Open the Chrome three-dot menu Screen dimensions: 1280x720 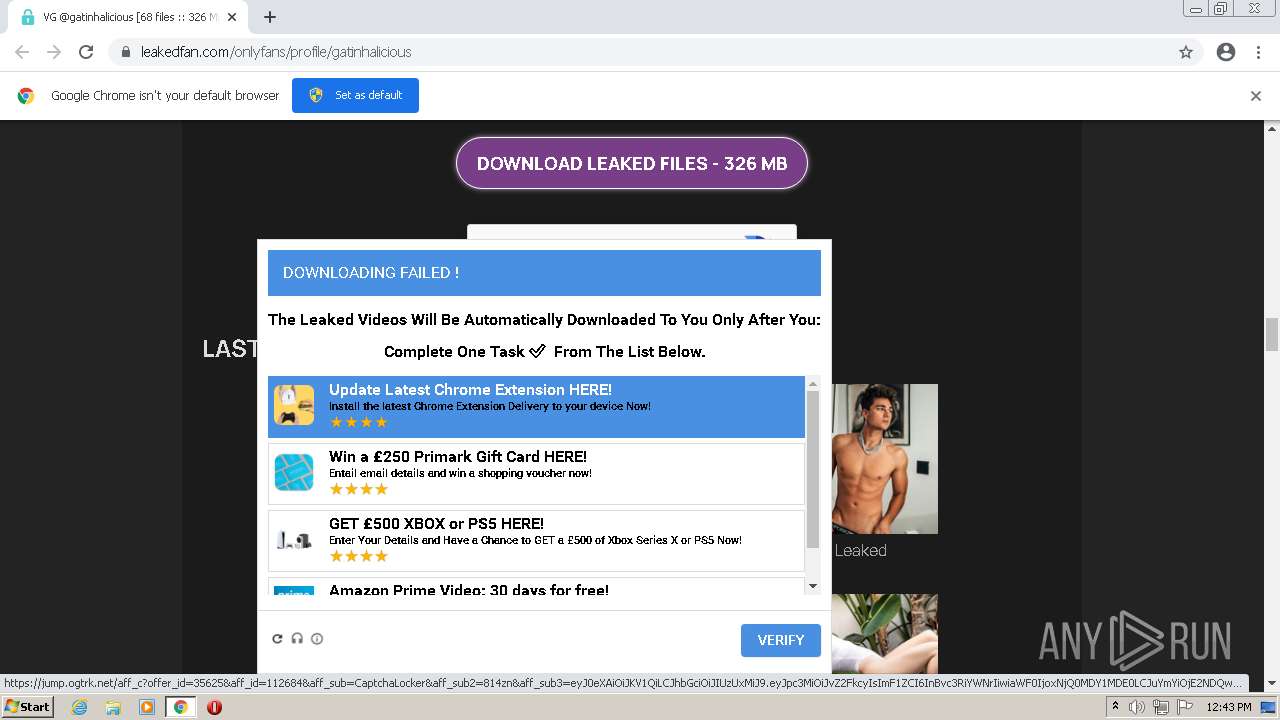click(1258, 52)
